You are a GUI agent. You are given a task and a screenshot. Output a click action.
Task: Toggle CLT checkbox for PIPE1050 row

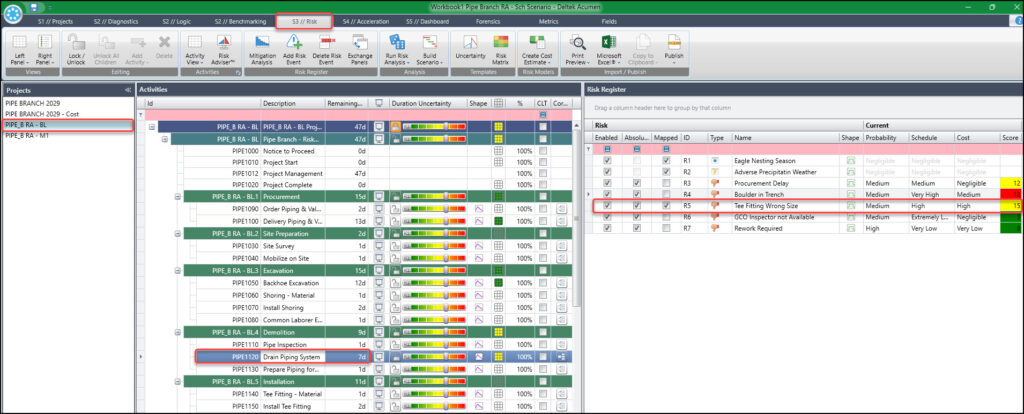click(541, 283)
